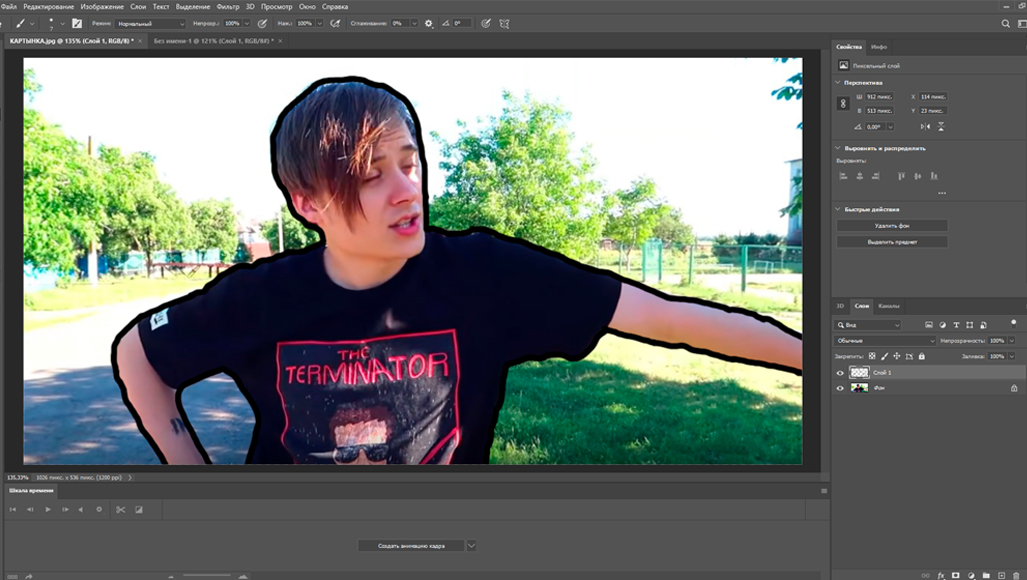Click the timeline scissors split icon

click(x=120, y=509)
